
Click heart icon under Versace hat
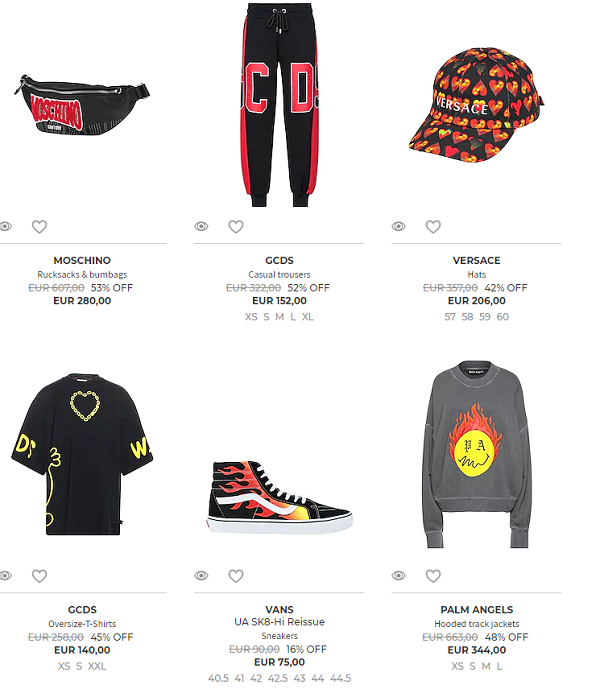(x=433, y=227)
